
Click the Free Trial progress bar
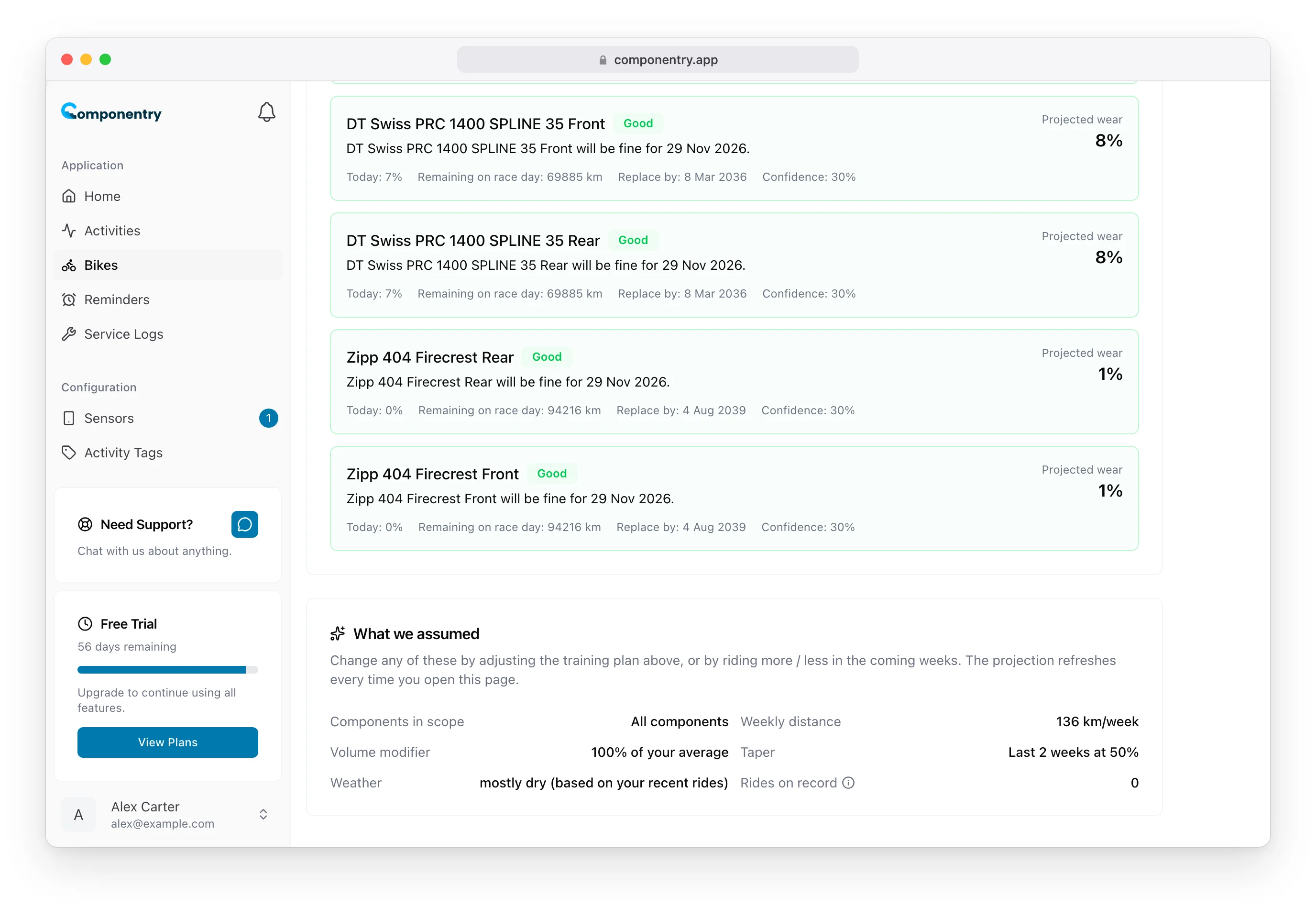168,670
